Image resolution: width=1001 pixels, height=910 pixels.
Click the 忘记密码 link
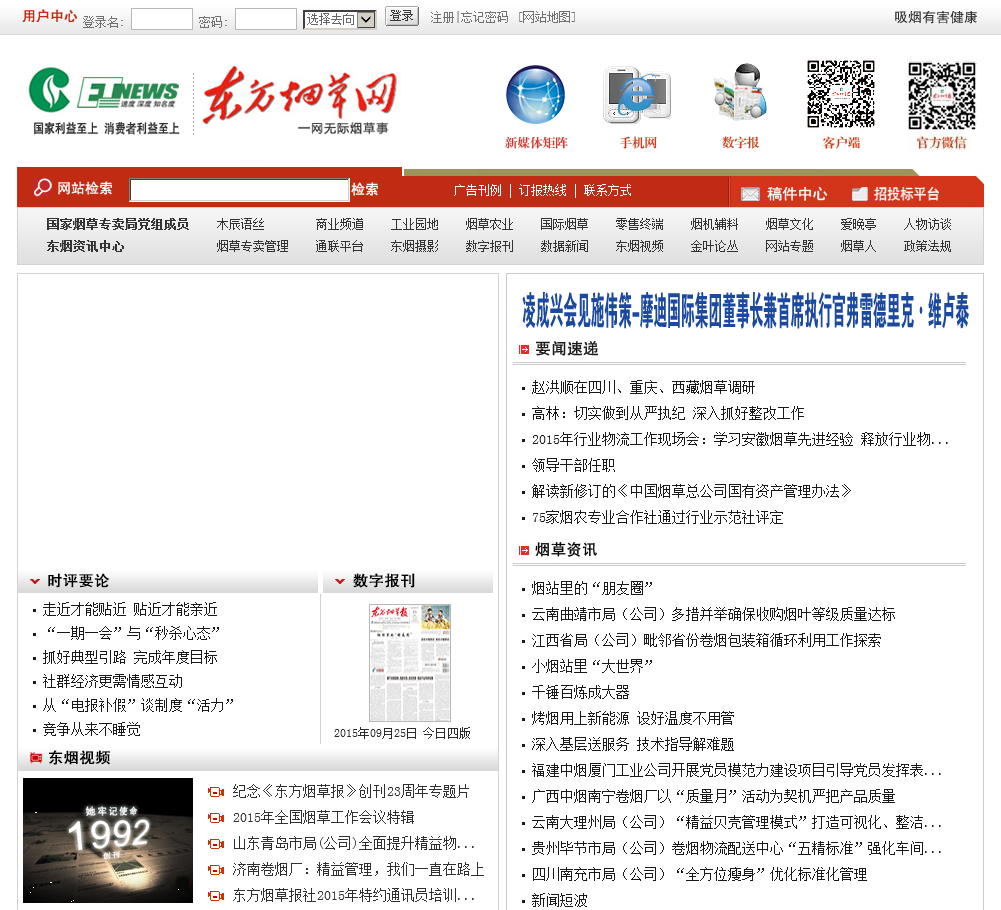point(484,17)
